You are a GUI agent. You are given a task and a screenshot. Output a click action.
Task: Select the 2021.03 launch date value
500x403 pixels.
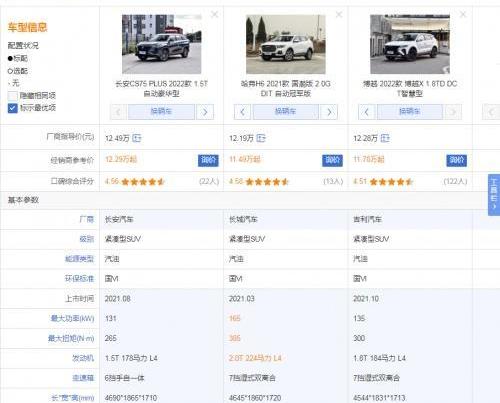[x=242, y=299]
